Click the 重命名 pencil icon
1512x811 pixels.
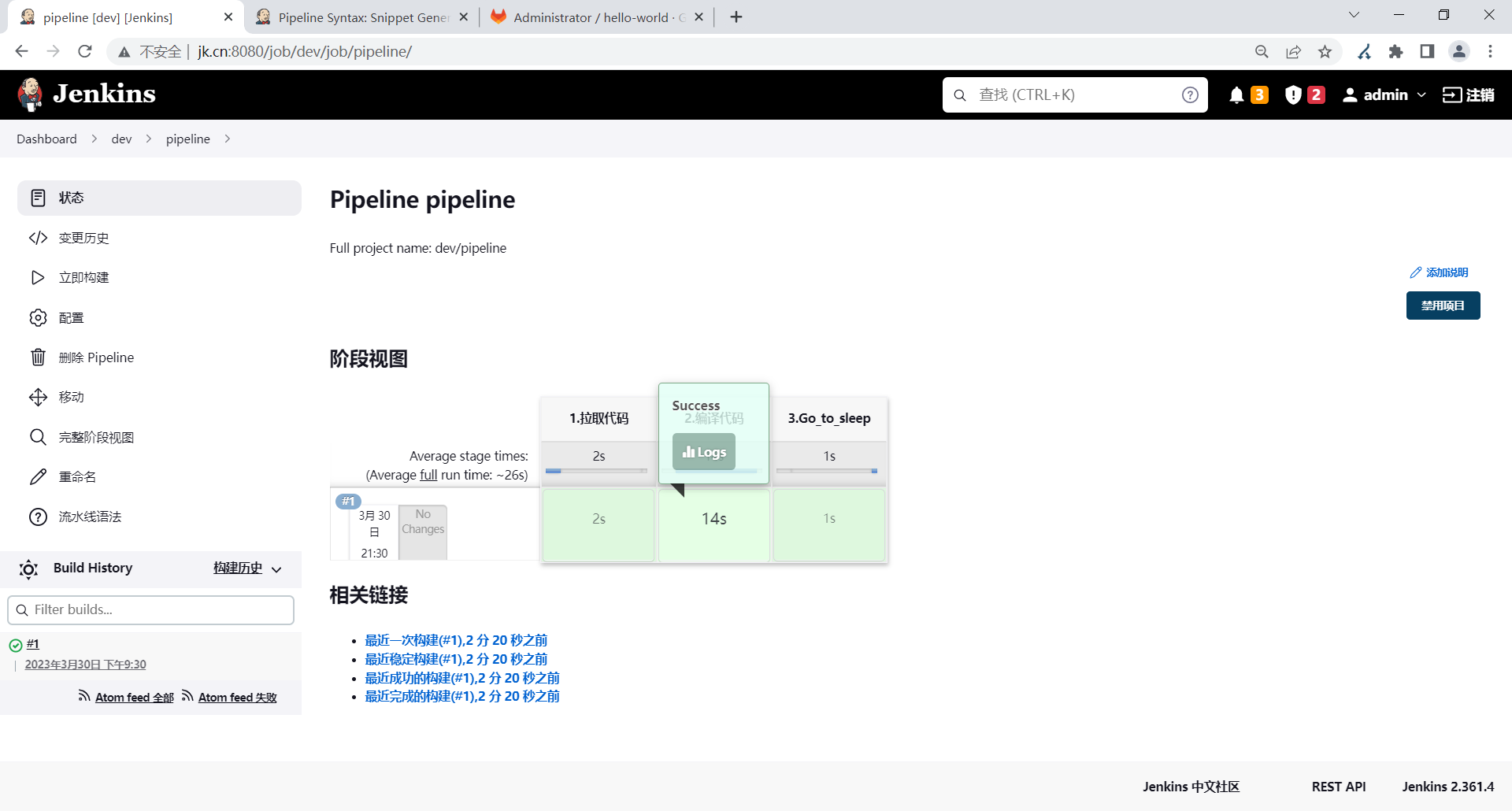pyautogui.click(x=38, y=476)
